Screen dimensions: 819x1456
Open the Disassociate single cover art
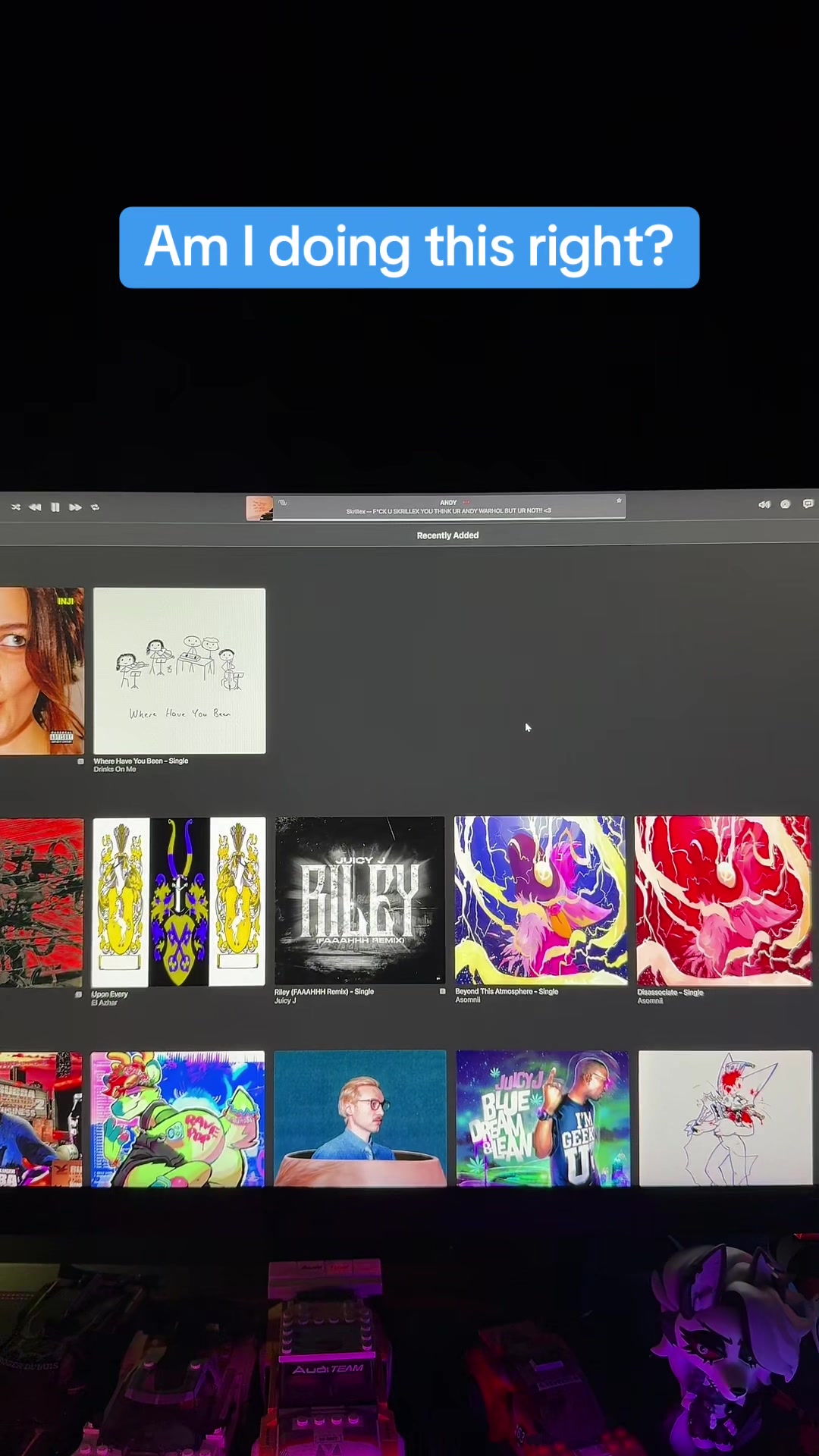723,901
